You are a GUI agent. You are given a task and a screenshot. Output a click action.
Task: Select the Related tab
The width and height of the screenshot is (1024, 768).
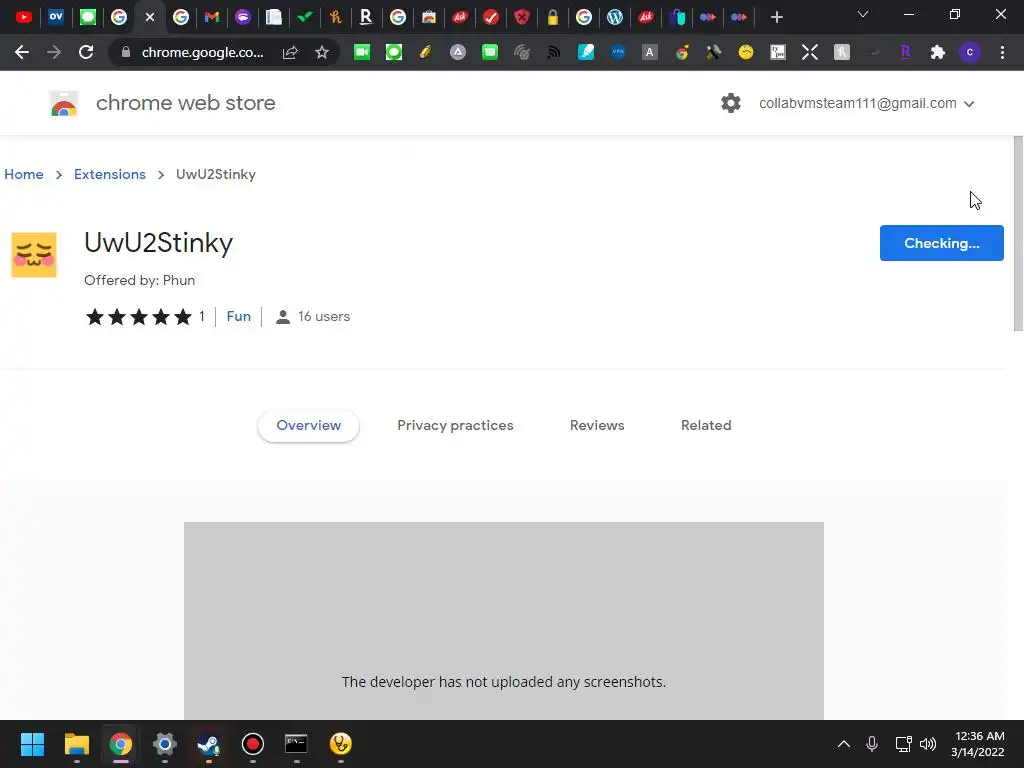tap(706, 425)
